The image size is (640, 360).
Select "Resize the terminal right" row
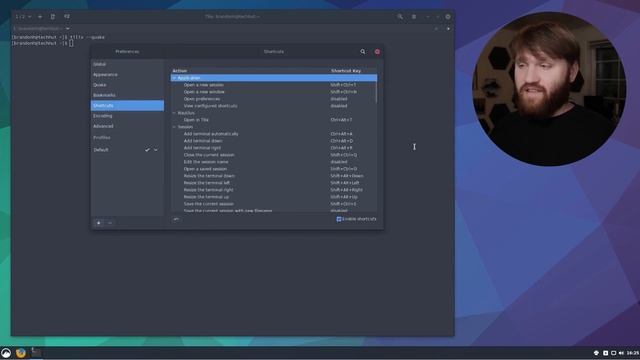coord(273,190)
